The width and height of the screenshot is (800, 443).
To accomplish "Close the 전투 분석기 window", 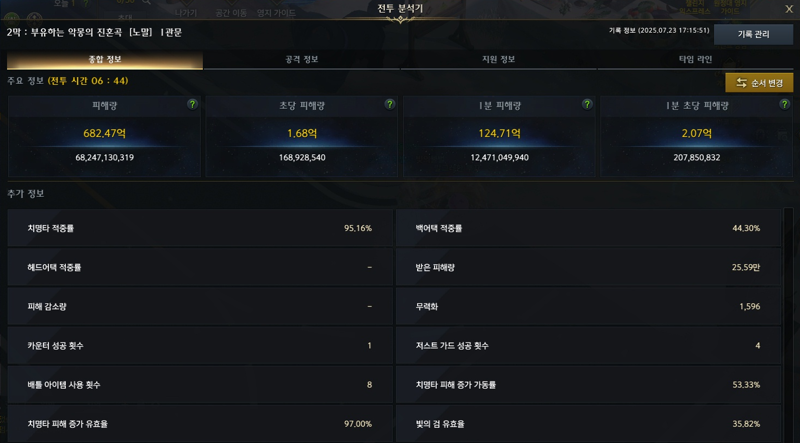I will pyautogui.click(x=789, y=9).
